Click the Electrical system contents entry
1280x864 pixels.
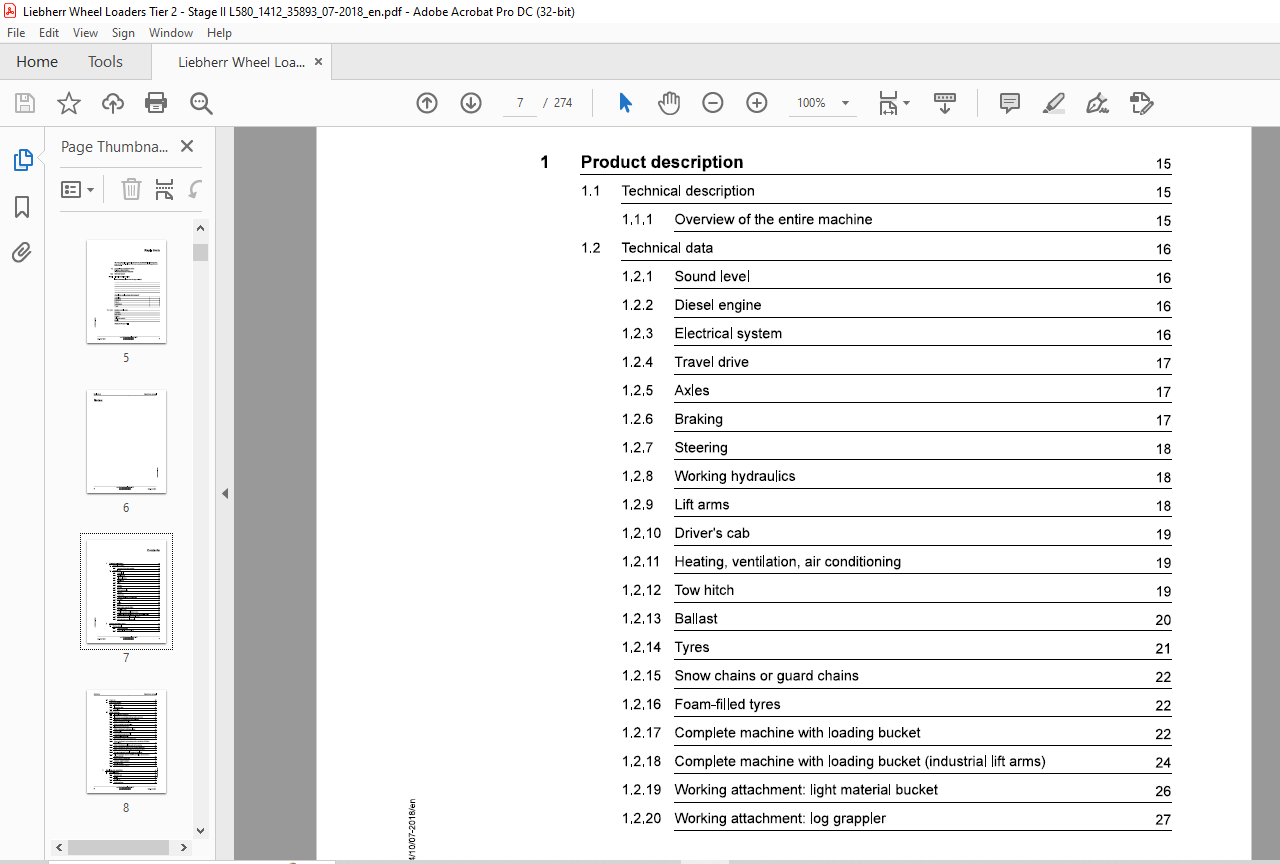(728, 333)
